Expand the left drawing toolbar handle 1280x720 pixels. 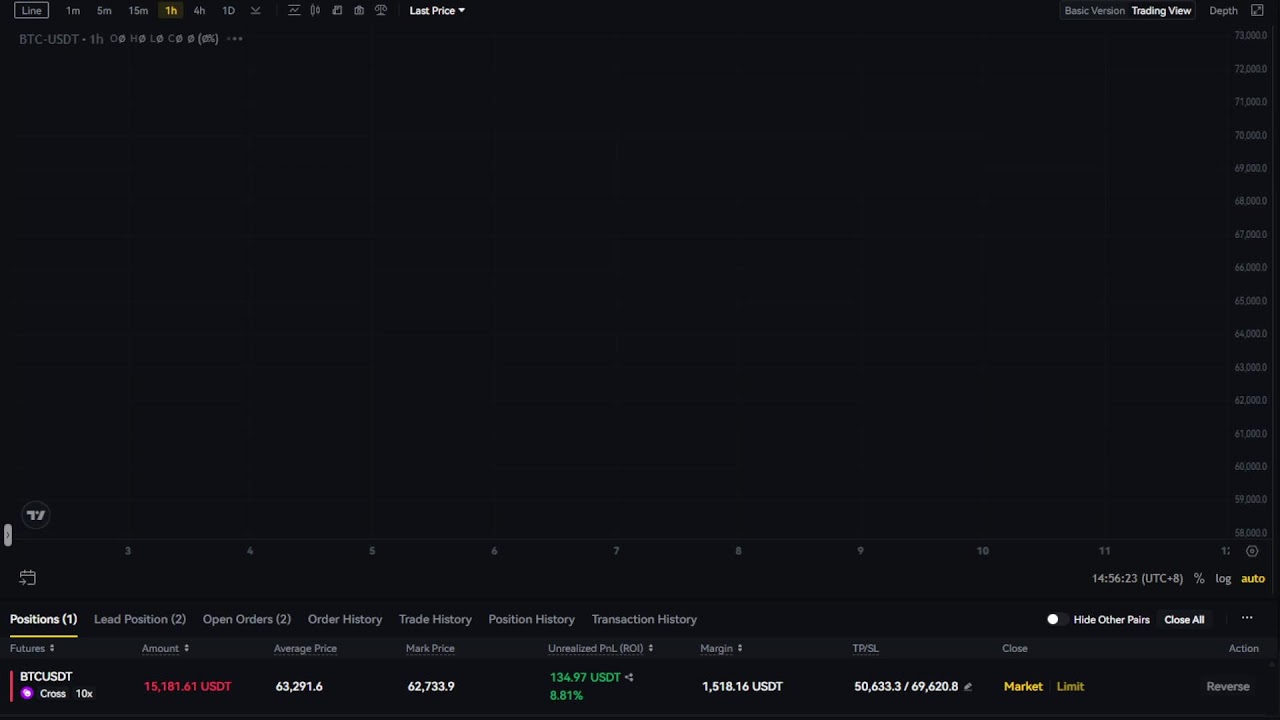coord(7,535)
